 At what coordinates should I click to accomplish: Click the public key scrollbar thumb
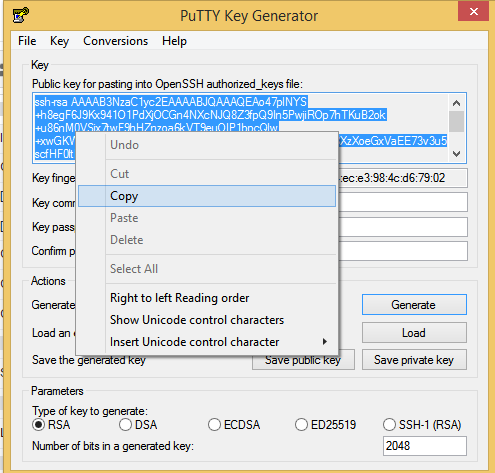point(456,121)
